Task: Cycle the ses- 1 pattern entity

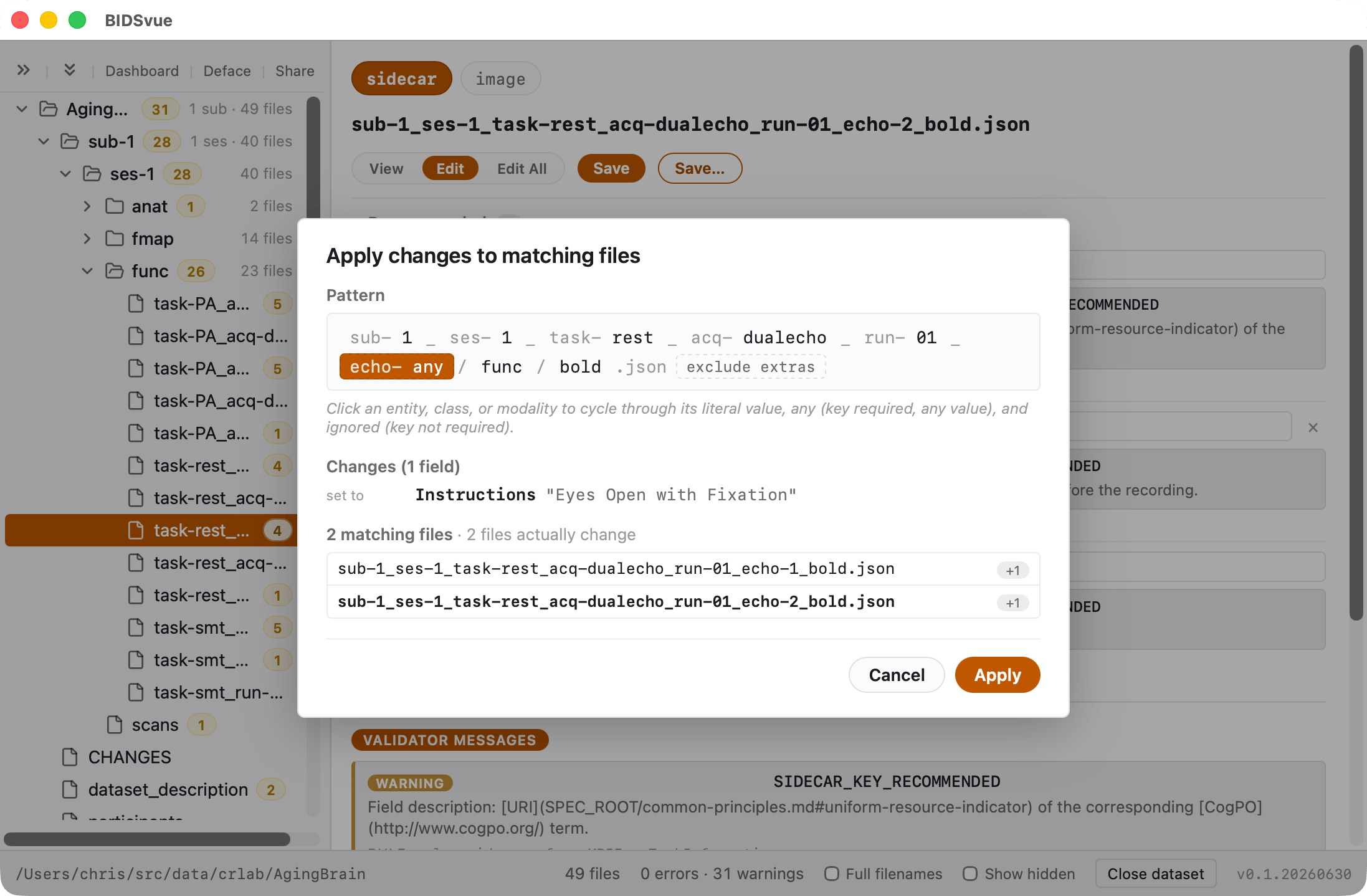Action: [x=480, y=338]
